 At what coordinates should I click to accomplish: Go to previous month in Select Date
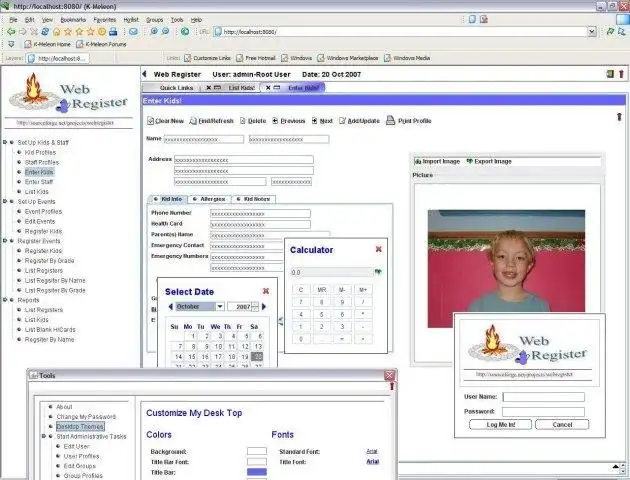click(x=171, y=306)
